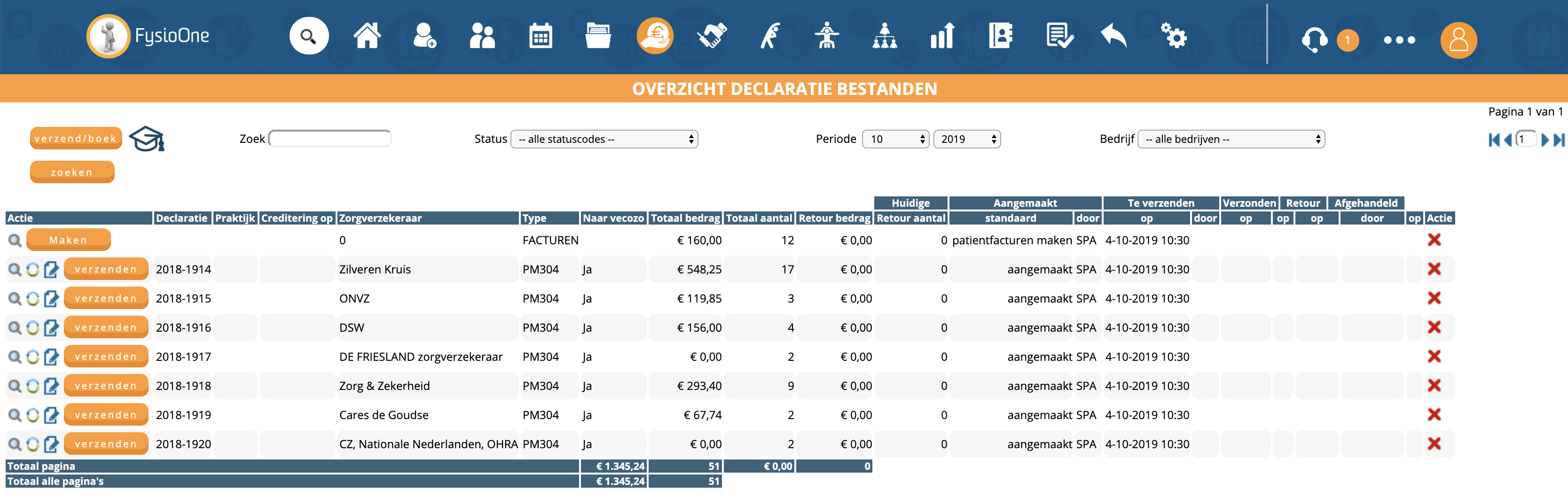Open the settings gears icon
The width and height of the screenshot is (1568, 498).
click(x=1173, y=37)
